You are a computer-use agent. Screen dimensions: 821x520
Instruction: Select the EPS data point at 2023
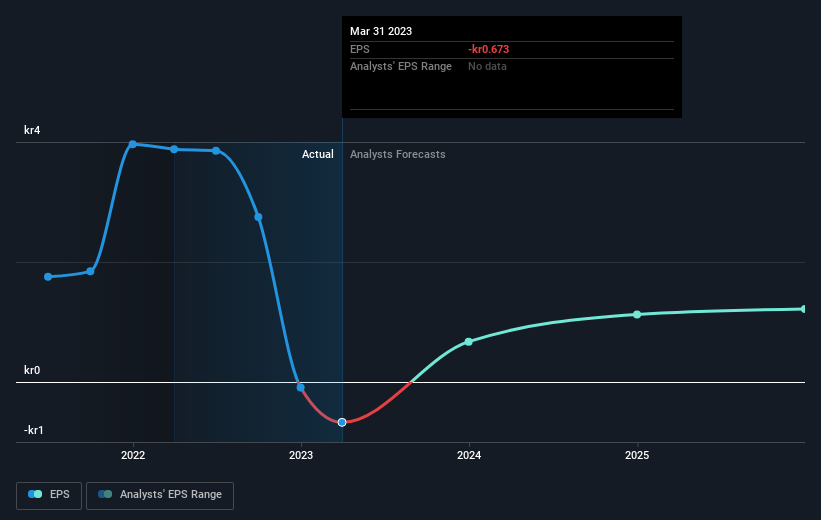(x=301, y=388)
